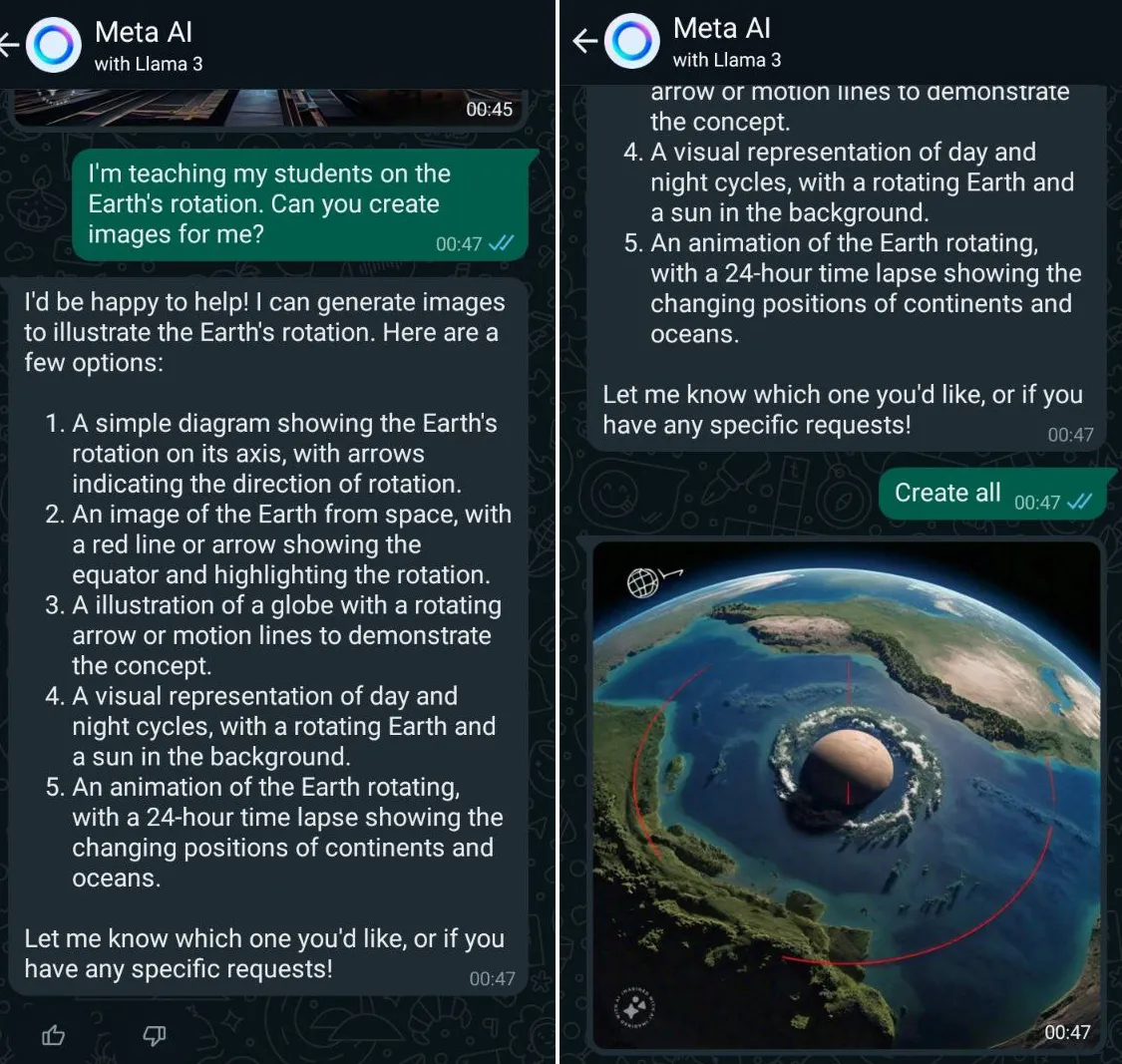Tap the back arrow in left chat header

(9, 45)
